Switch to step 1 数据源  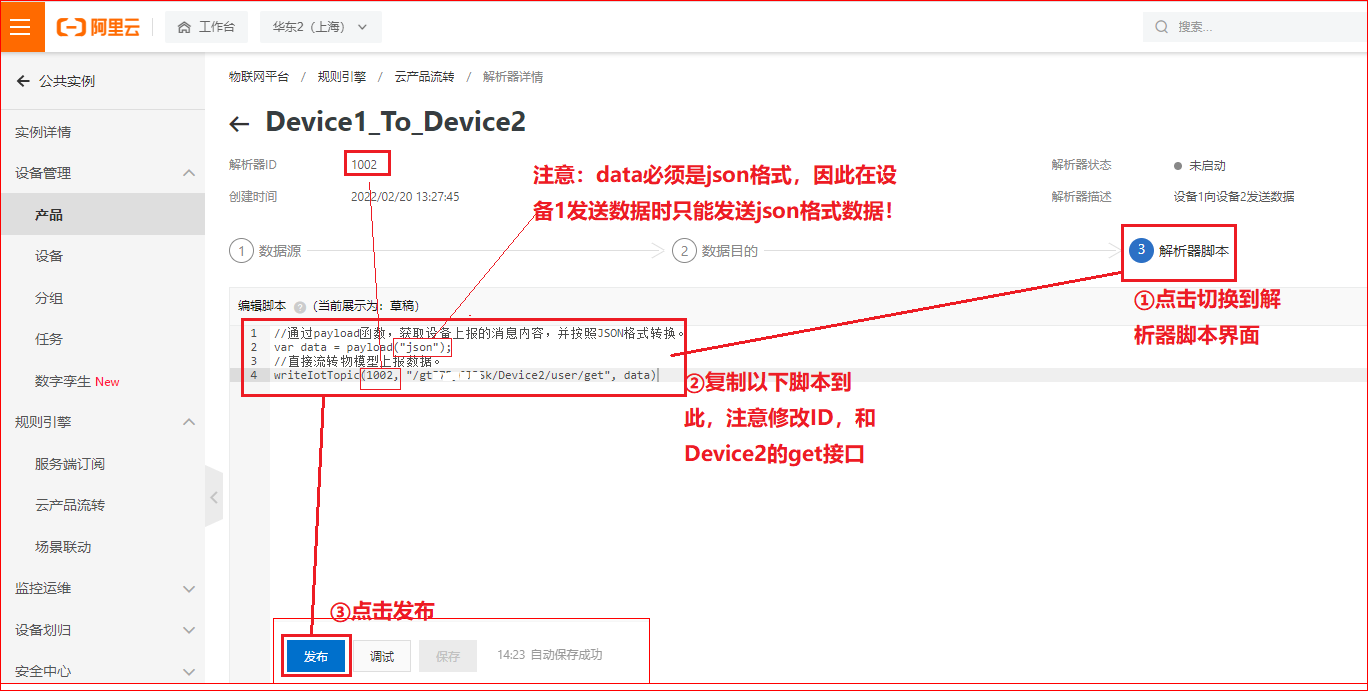[x=265, y=251]
